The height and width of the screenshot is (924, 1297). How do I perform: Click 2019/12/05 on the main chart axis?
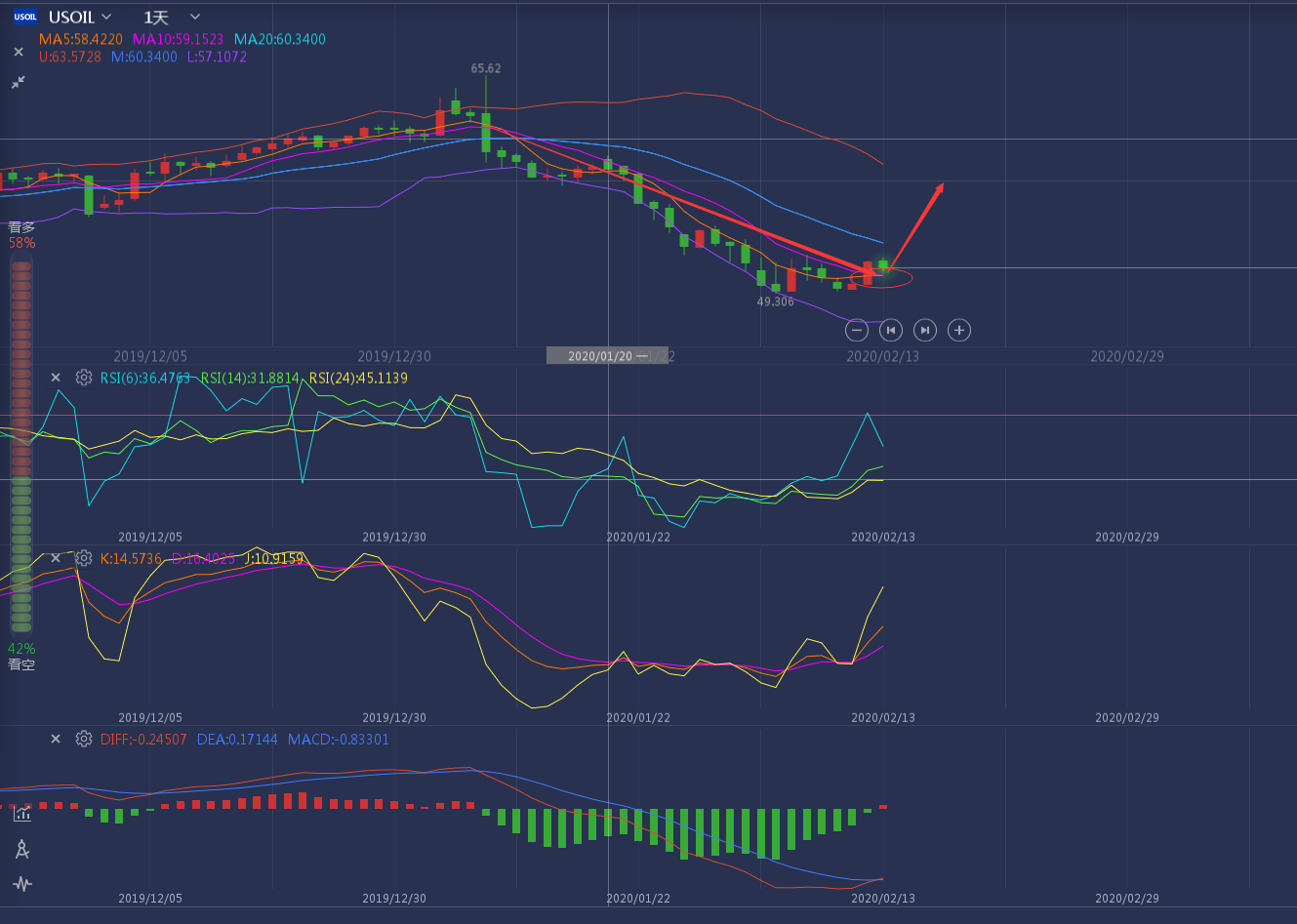[150, 356]
